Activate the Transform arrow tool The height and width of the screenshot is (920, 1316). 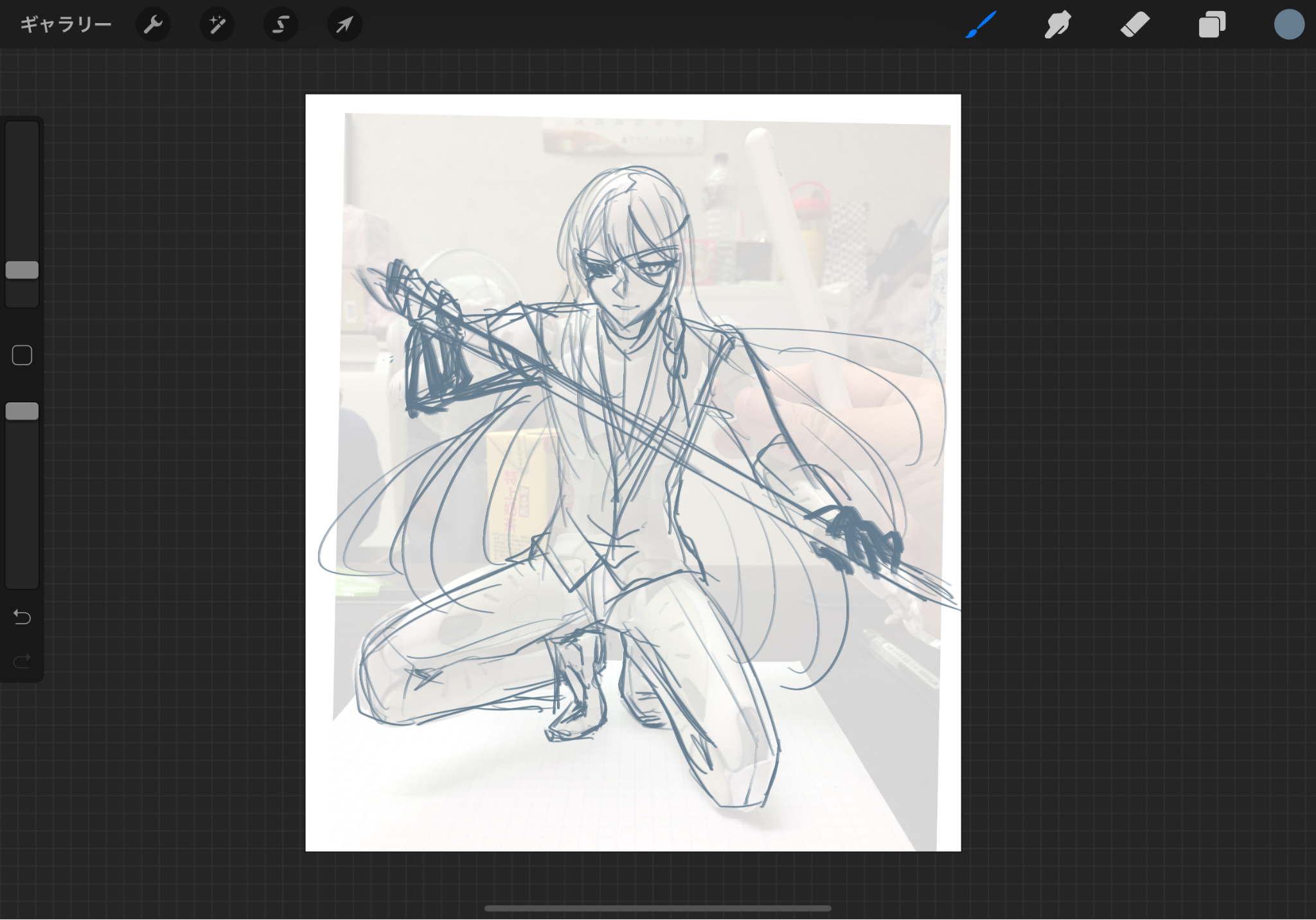coord(344,25)
